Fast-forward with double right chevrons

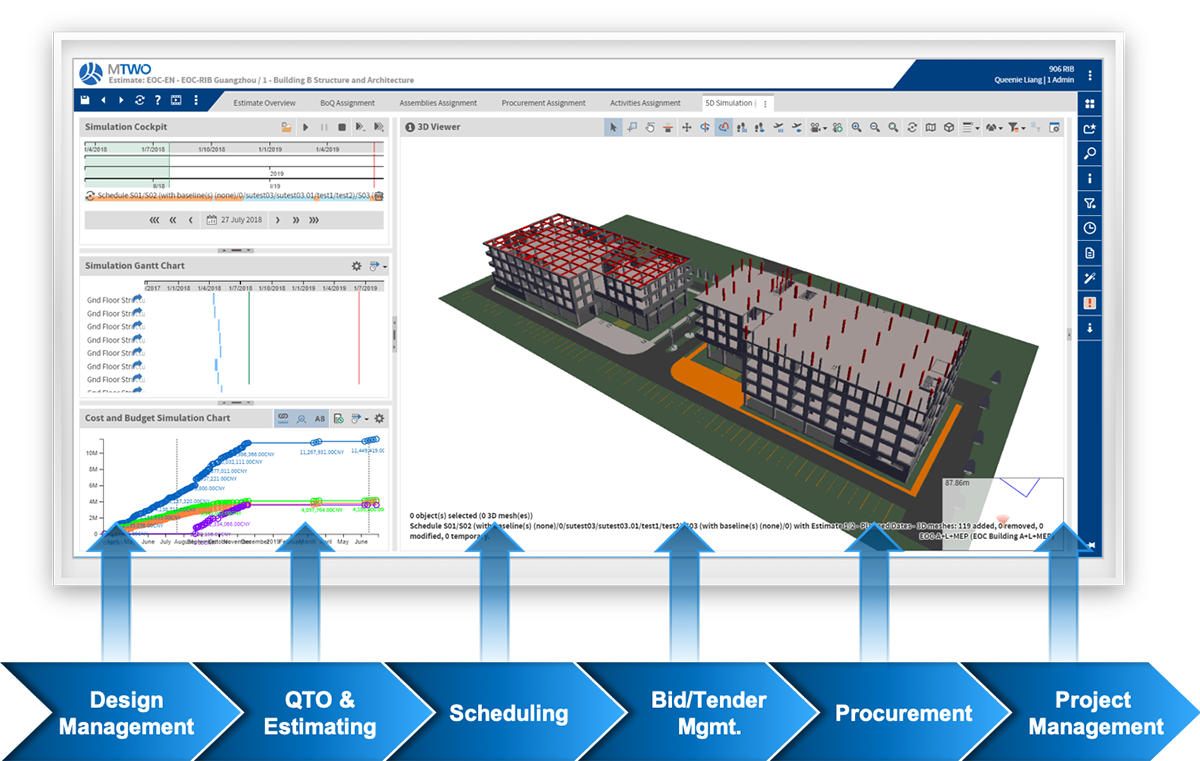[295, 220]
